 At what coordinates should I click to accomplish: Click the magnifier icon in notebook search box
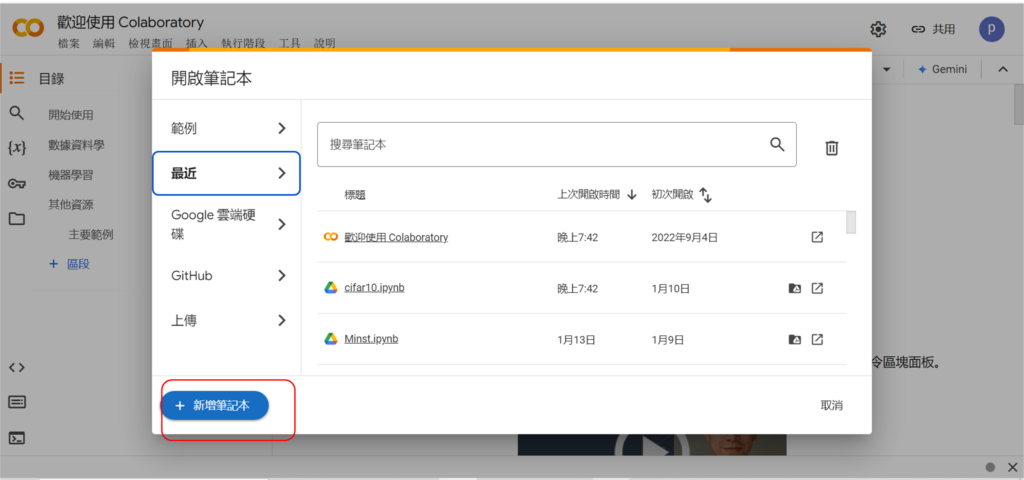pos(777,144)
